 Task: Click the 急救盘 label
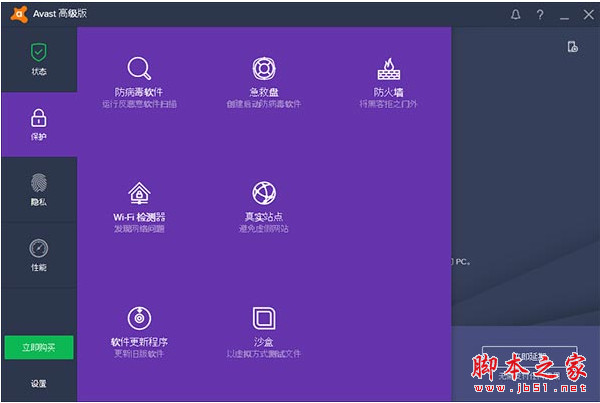[264, 92]
